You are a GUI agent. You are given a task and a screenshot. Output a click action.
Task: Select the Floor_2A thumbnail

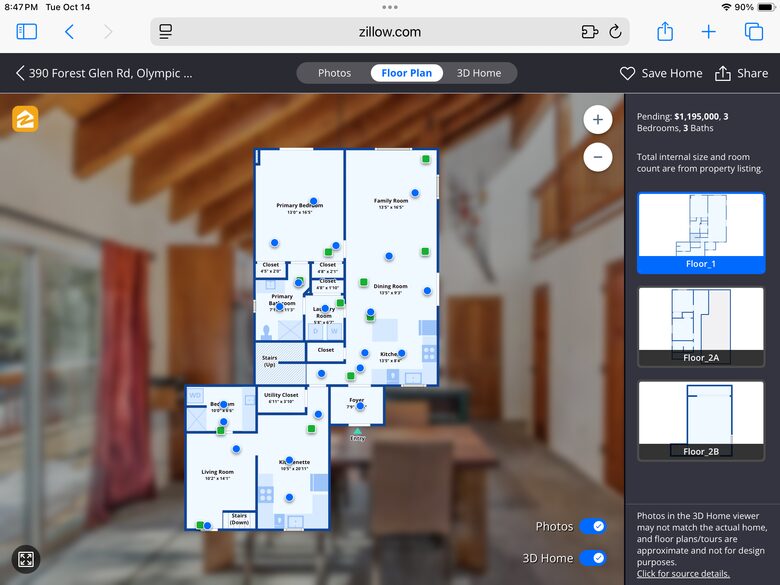(700, 326)
